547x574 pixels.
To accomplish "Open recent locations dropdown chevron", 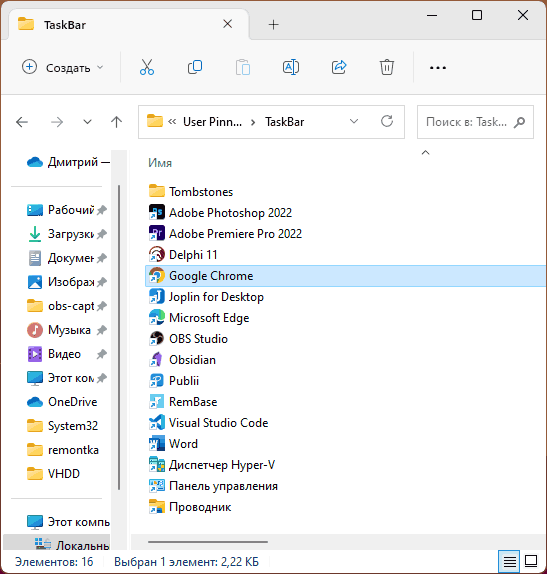I will point(87,122).
